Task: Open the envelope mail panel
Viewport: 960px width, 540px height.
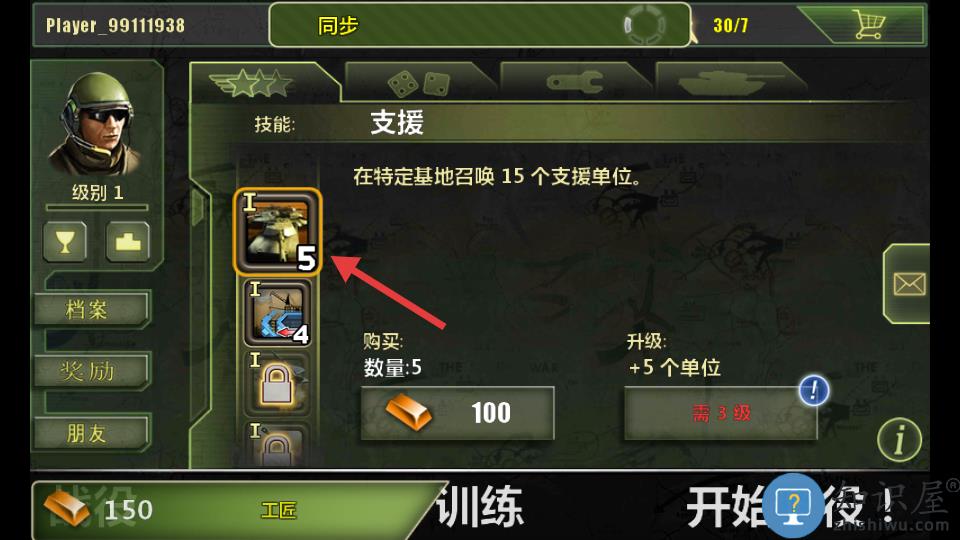Action: coord(909,284)
